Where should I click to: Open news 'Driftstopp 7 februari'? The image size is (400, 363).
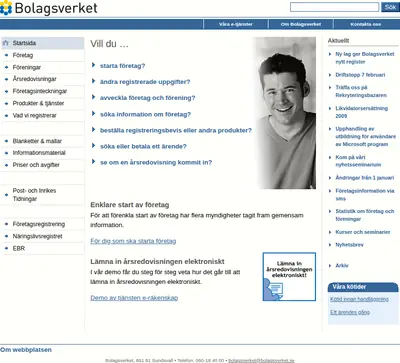(360, 75)
